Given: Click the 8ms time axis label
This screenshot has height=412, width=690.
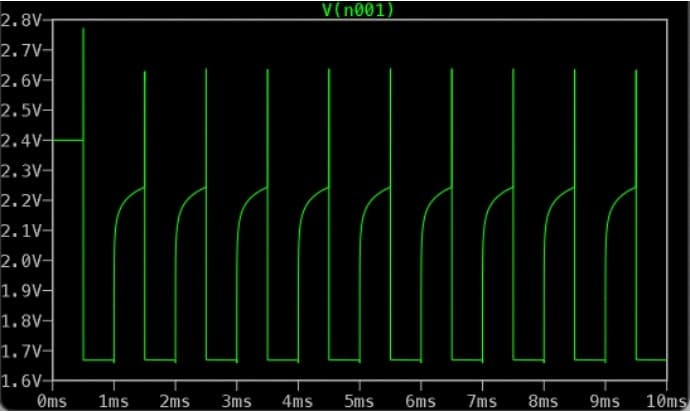Looking at the screenshot, I should (543, 399).
